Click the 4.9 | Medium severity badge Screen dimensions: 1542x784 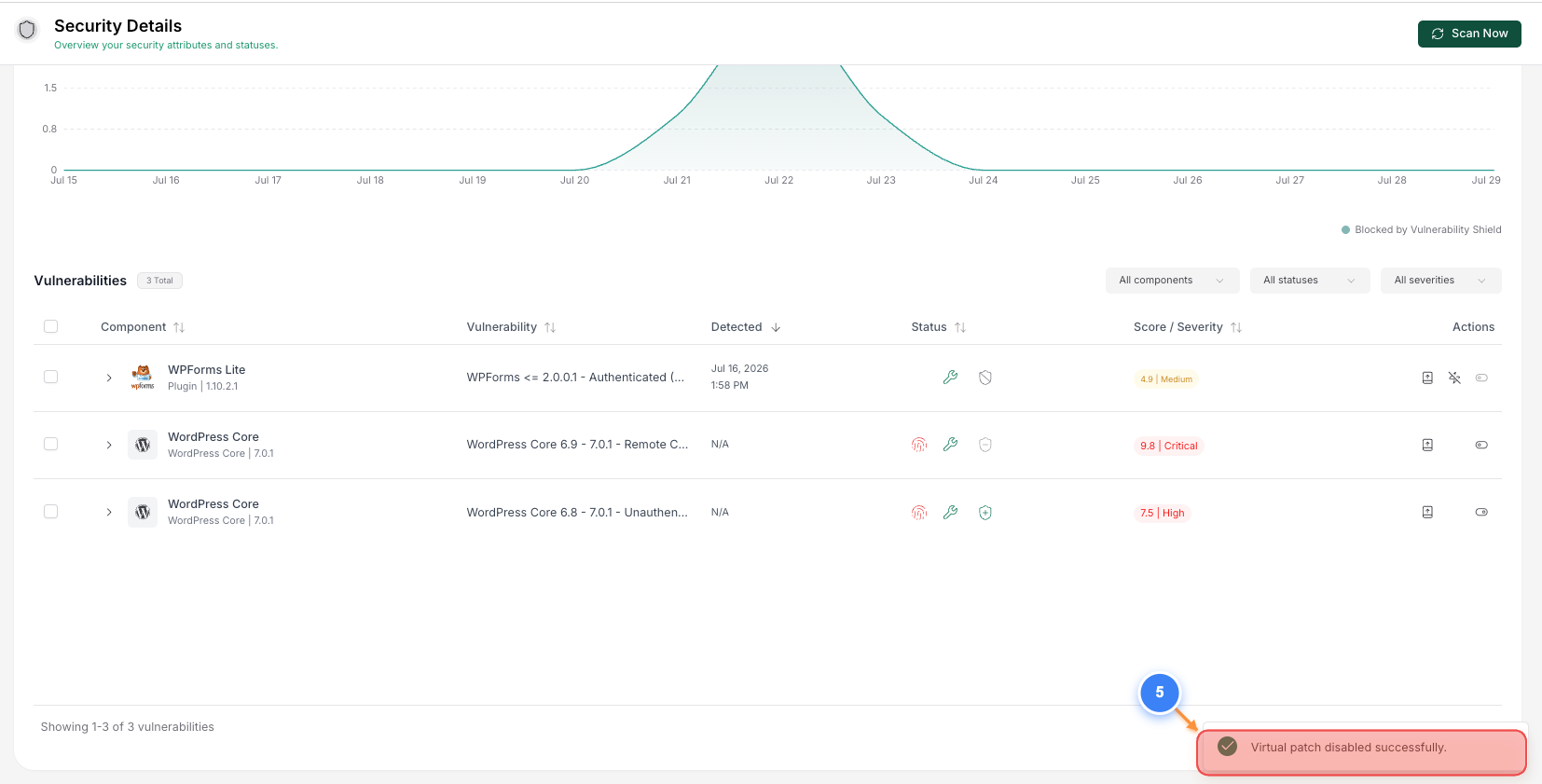click(x=1166, y=379)
